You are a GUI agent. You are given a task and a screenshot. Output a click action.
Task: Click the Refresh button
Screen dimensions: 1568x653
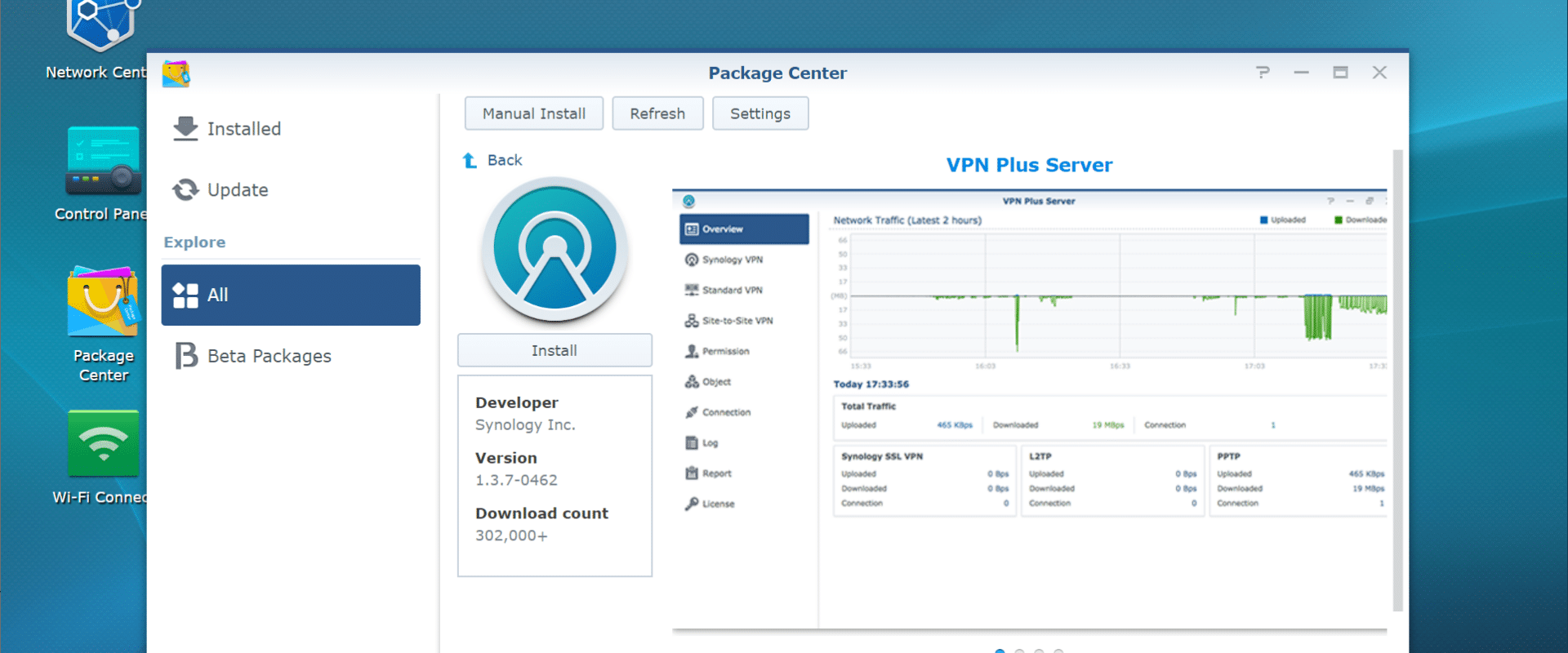657,113
